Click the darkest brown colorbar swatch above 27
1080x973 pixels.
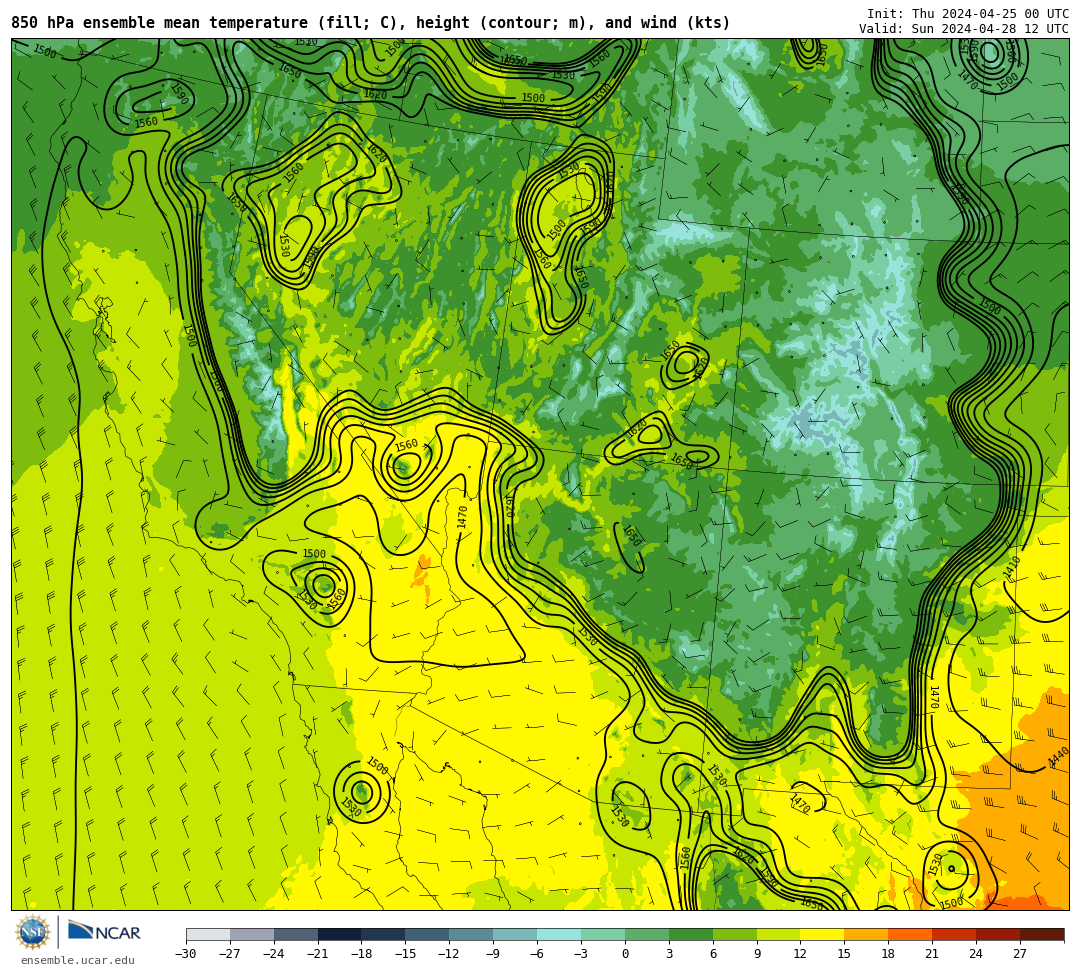[1042, 934]
